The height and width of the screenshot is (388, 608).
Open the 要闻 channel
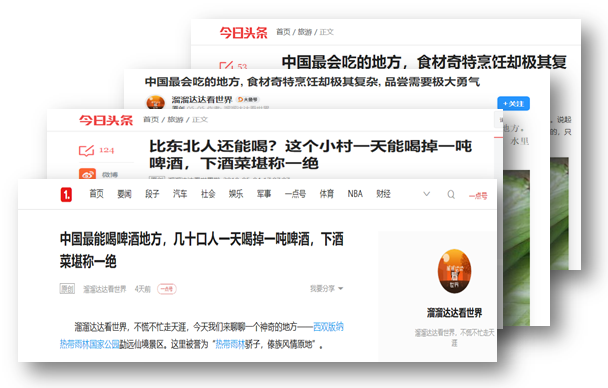[124, 194]
